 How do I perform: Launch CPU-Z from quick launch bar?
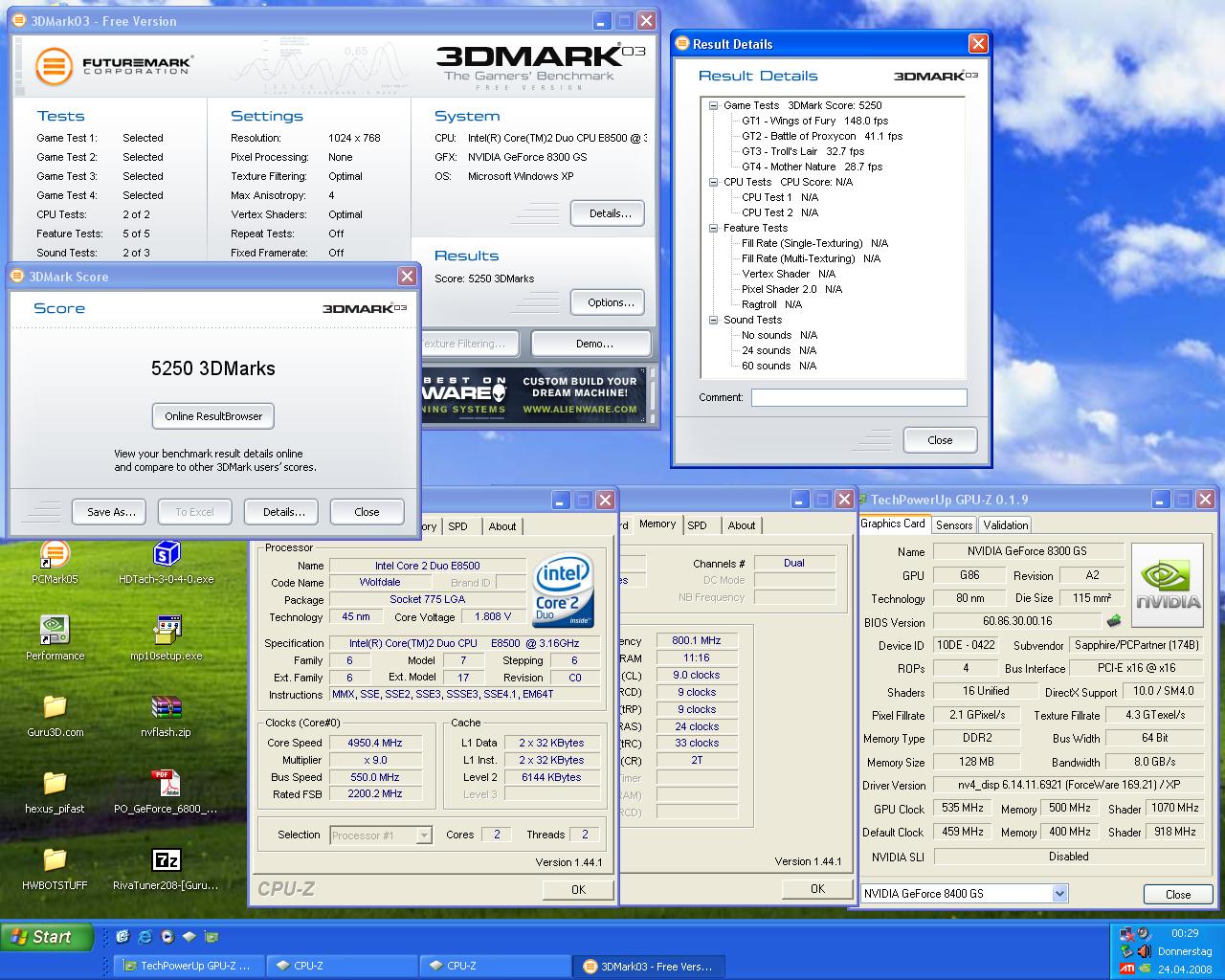[189, 937]
